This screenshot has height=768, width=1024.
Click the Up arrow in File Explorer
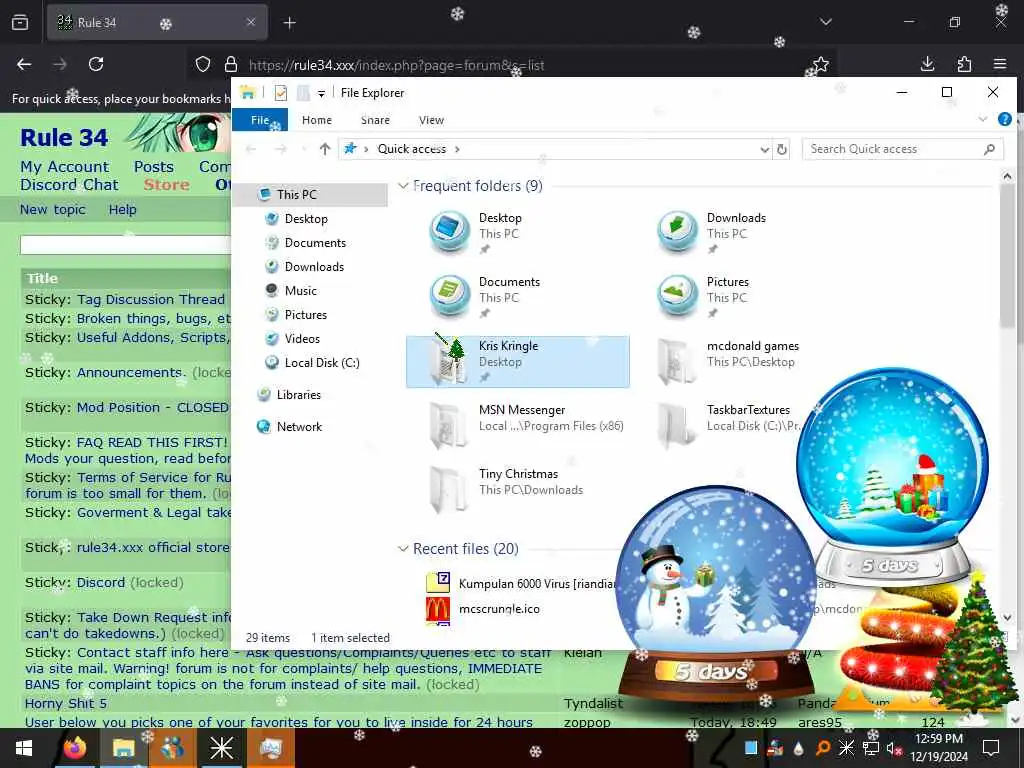(x=325, y=149)
